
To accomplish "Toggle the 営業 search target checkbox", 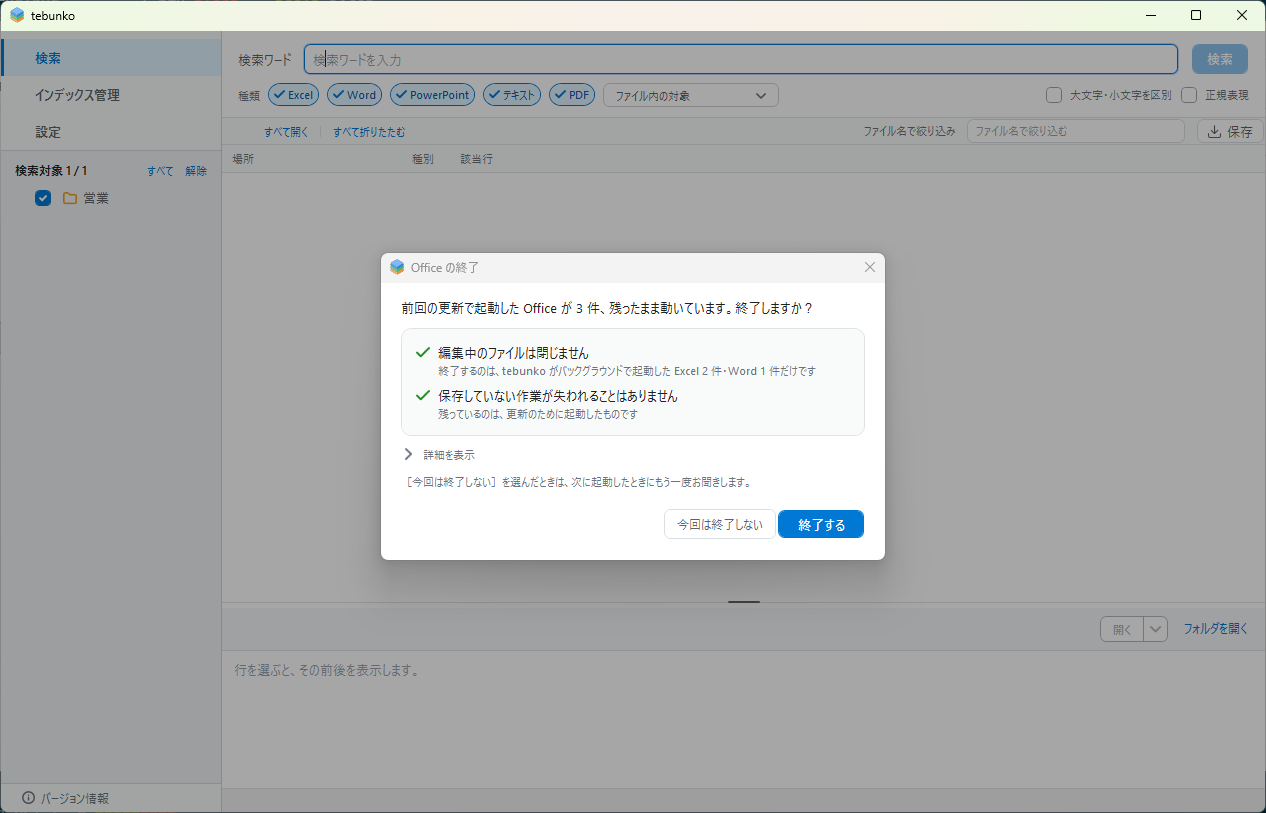I will (x=43, y=198).
